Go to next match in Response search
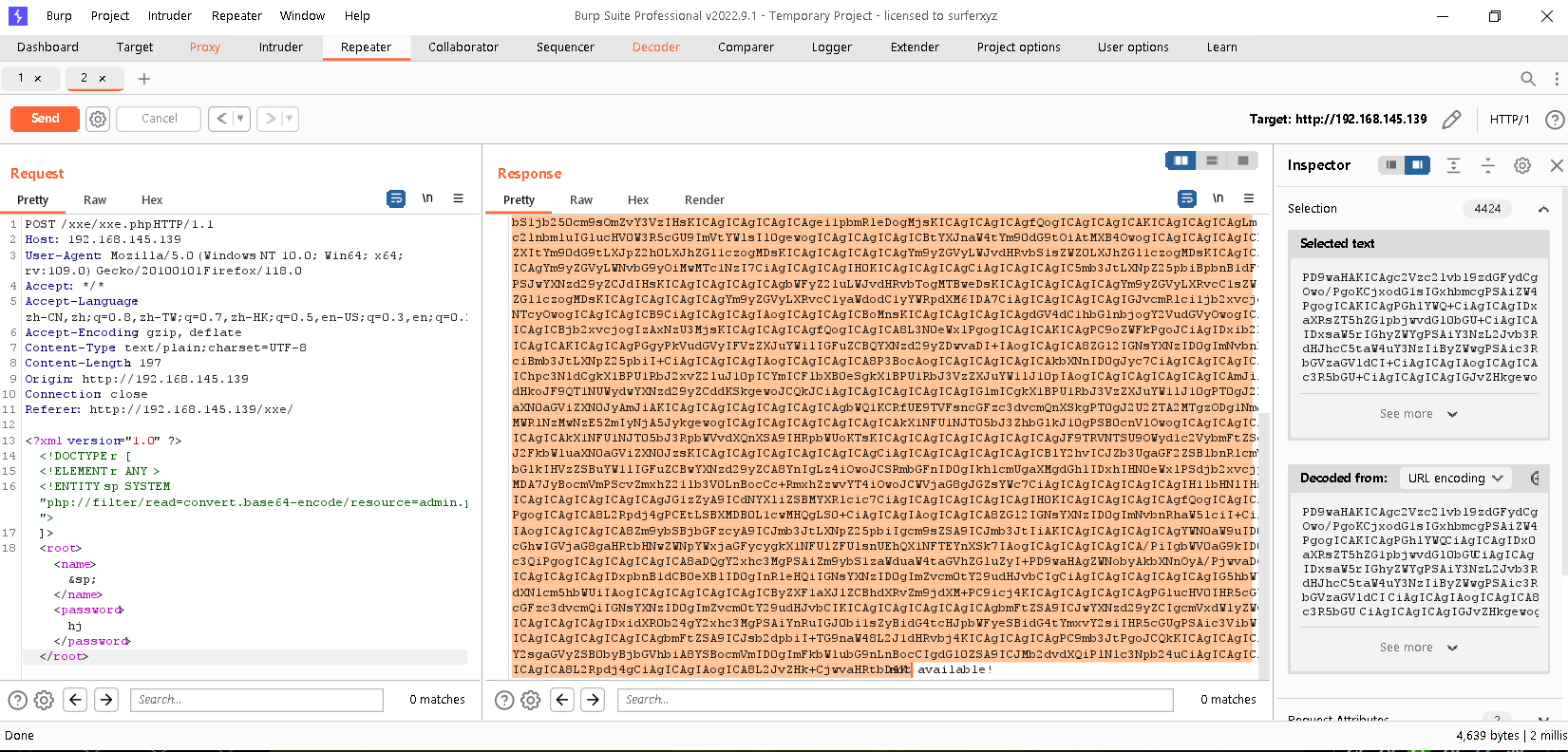This screenshot has height=752, width=1568. [594, 700]
